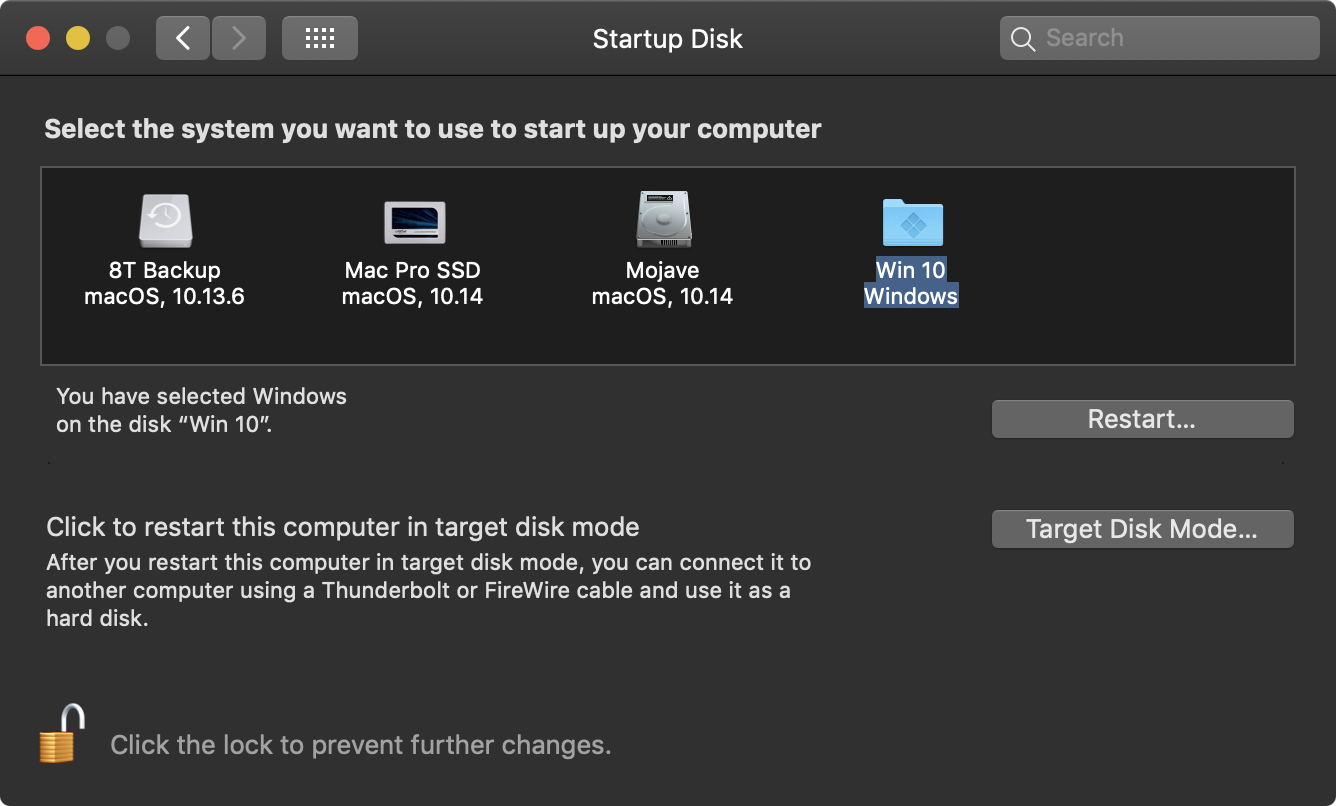Close the Startup Disk window
The width and height of the screenshot is (1336, 806).
[38, 39]
